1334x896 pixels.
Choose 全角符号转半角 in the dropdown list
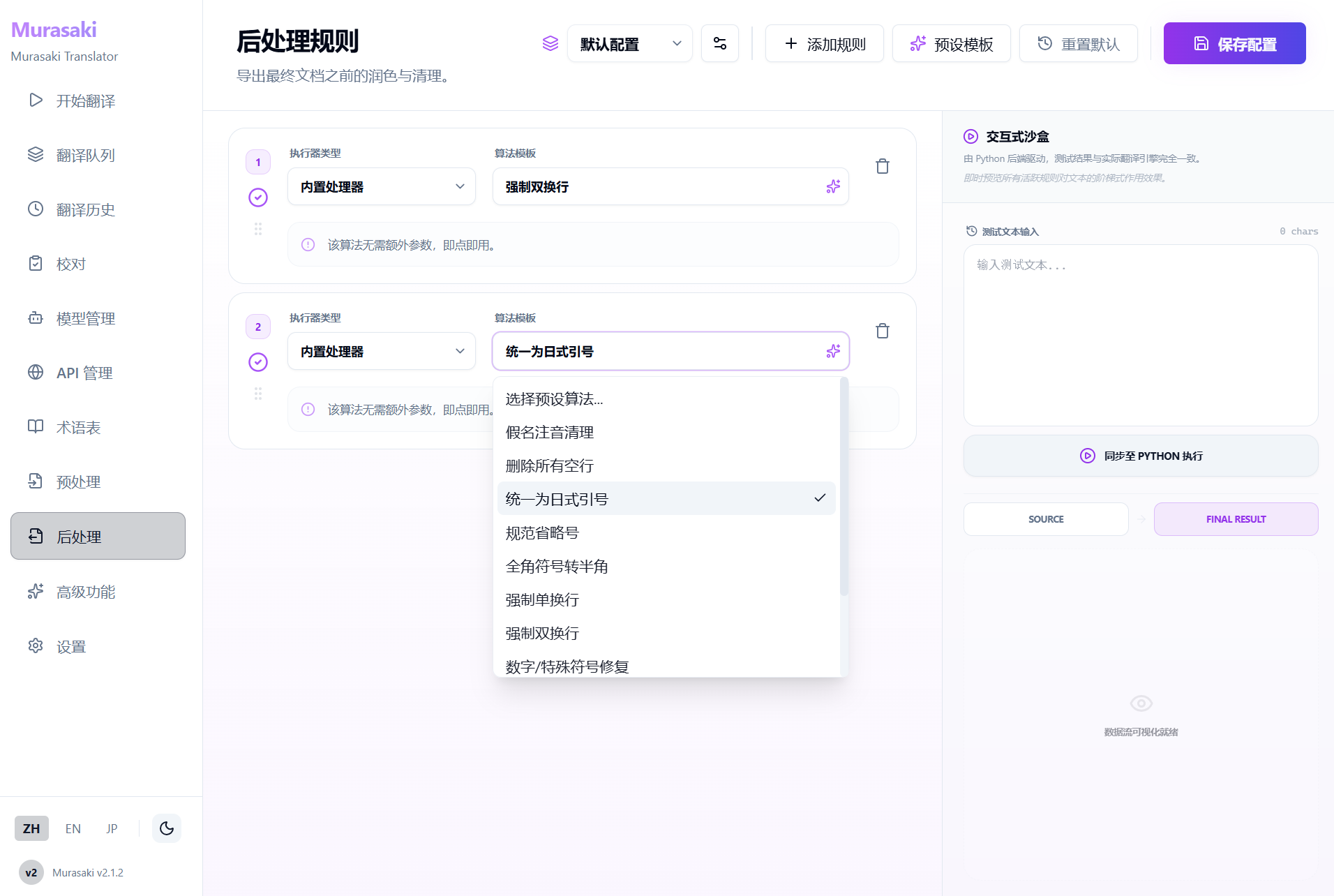pos(556,566)
